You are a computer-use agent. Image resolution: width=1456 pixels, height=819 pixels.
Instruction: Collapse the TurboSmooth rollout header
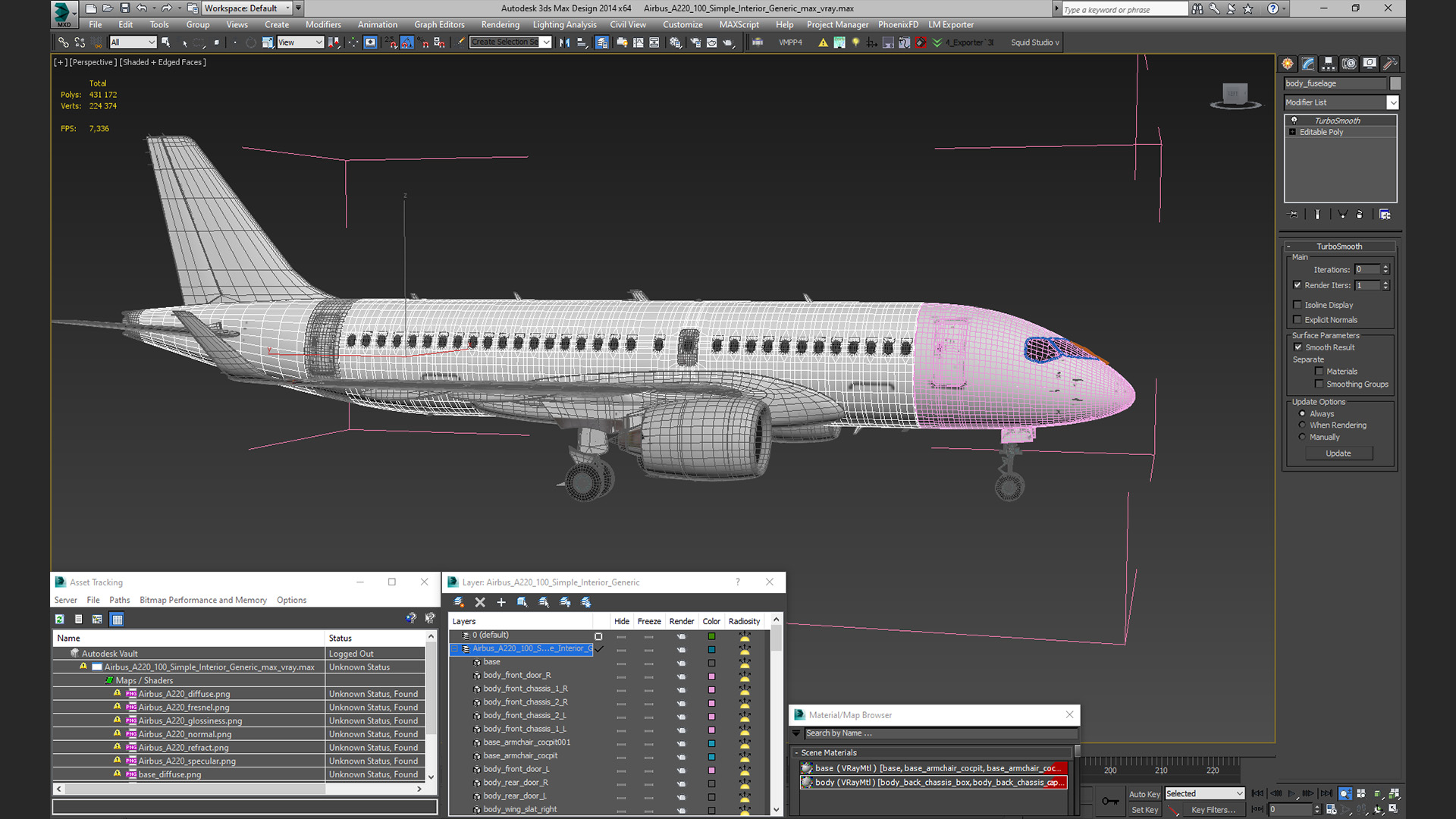click(x=1339, y=246)
